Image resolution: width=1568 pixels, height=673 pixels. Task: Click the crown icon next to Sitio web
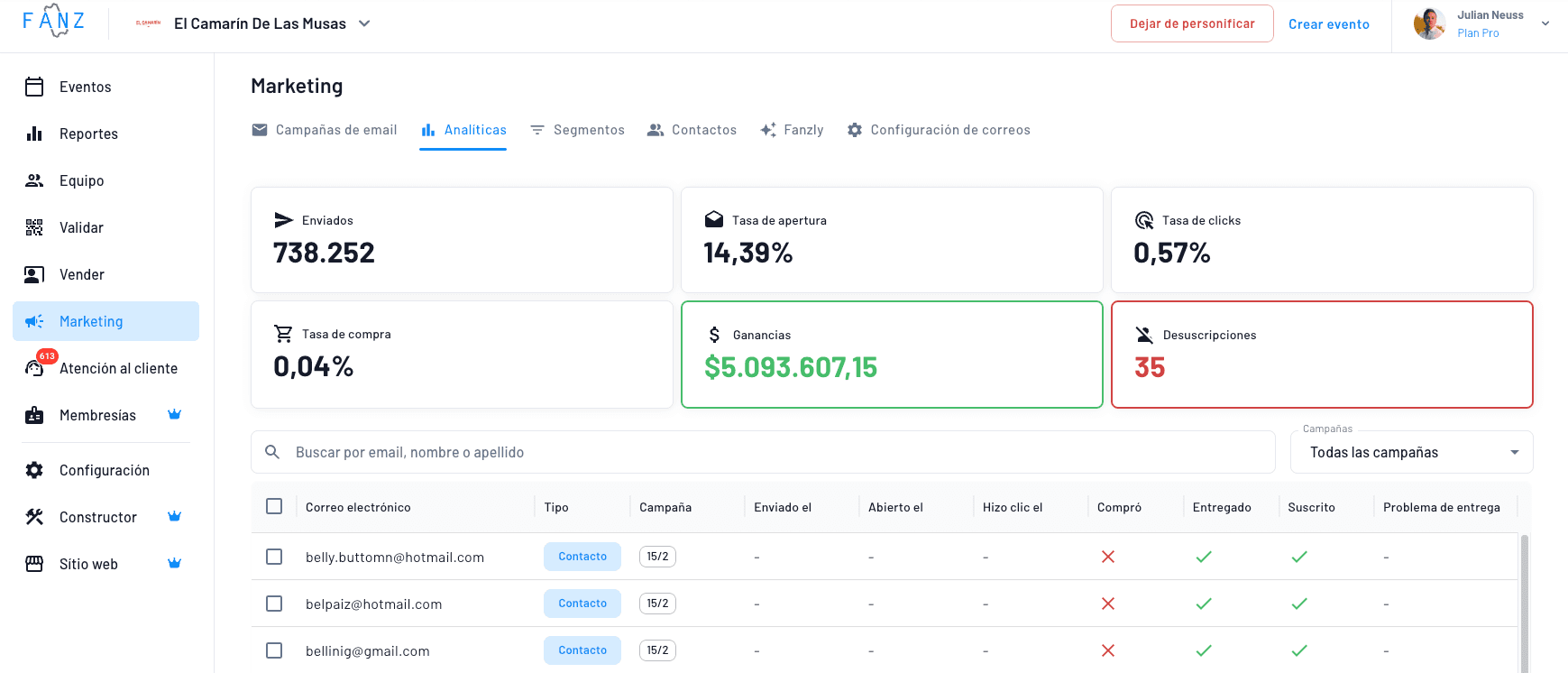point(175,563)
